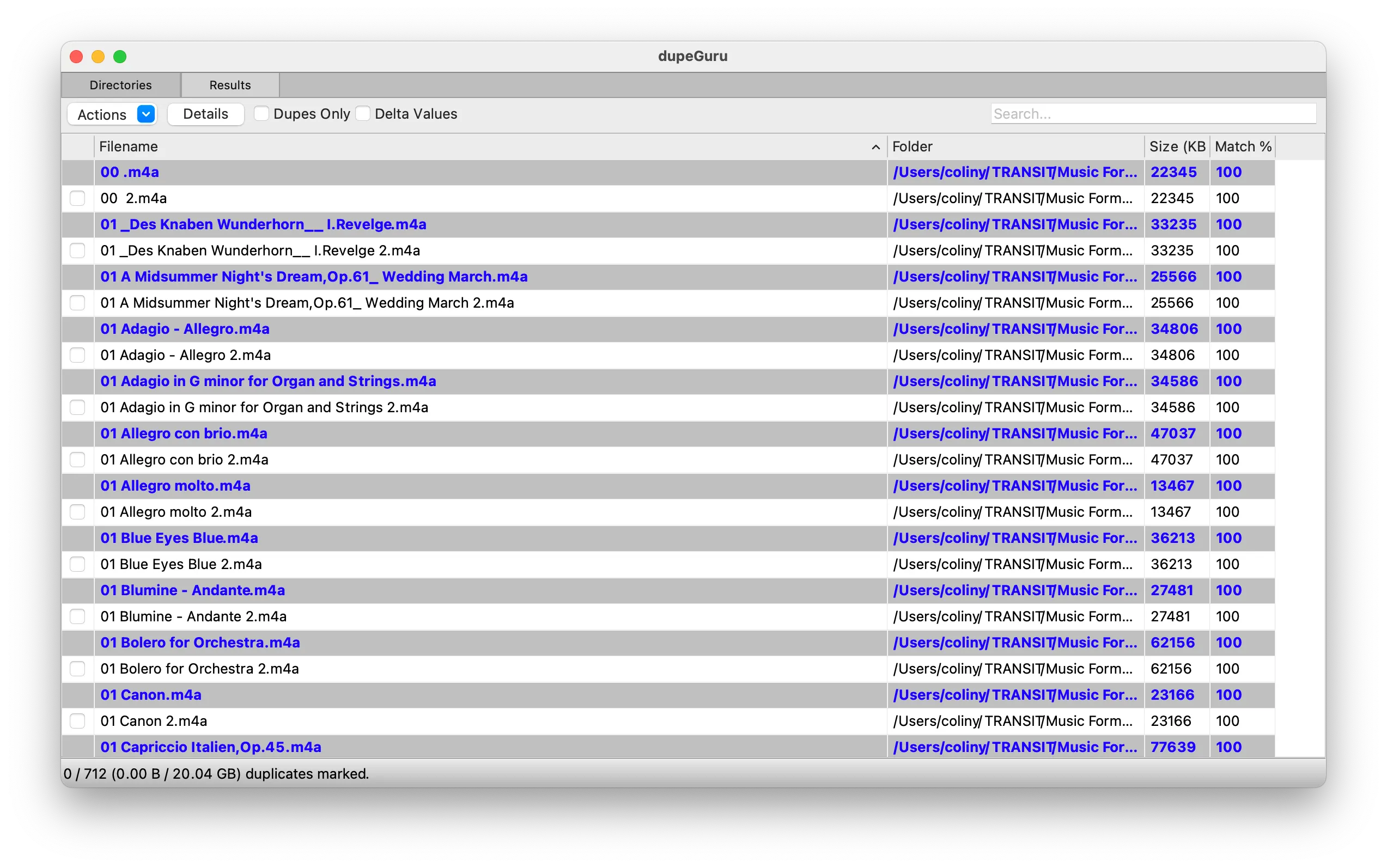Viewport: 1387px width, 868px height.
Task: Switch to the Results tab
Action: point(229,85)
